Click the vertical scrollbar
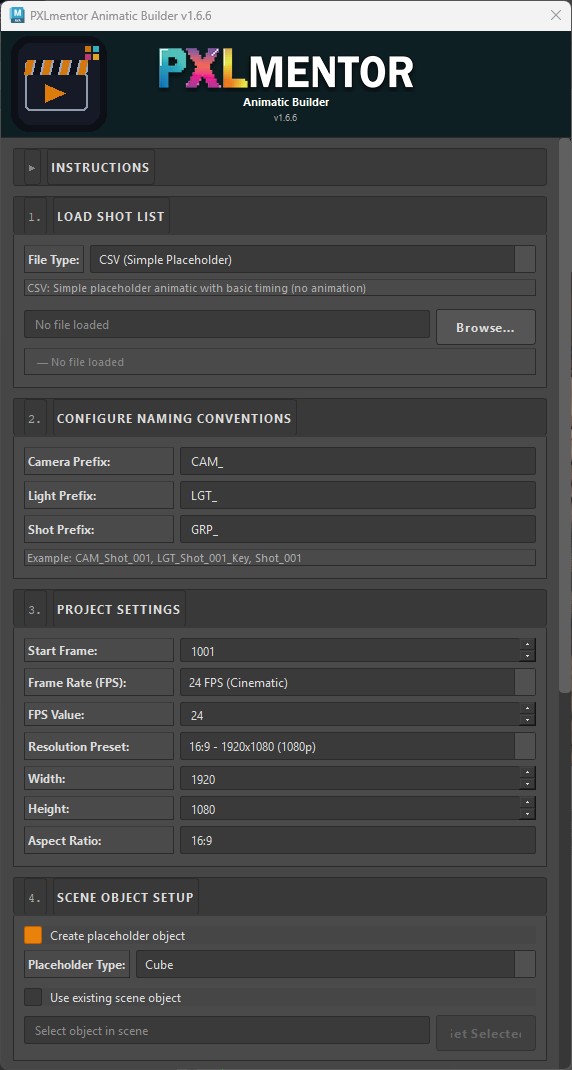Image resolution: width=572 pixels, height=1070 pixels. coord(564,416)
